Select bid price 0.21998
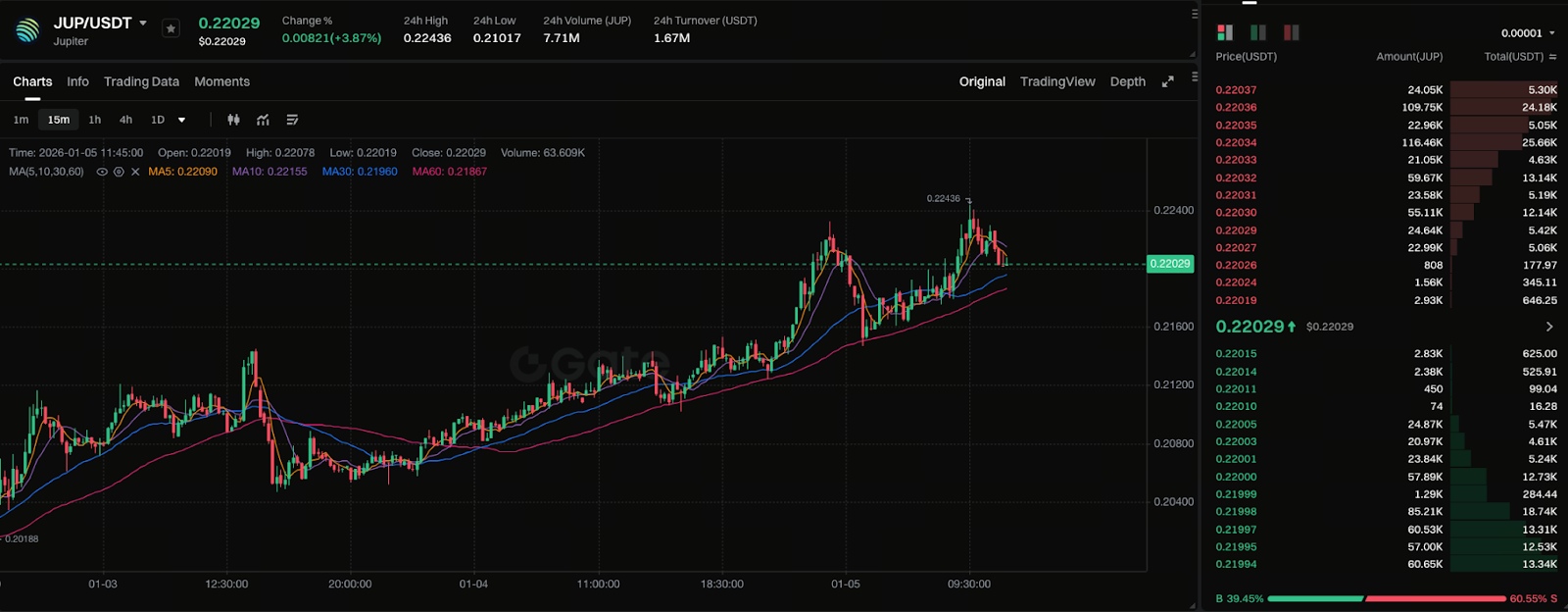The image size is (1568, 612). click(1236, 512)
